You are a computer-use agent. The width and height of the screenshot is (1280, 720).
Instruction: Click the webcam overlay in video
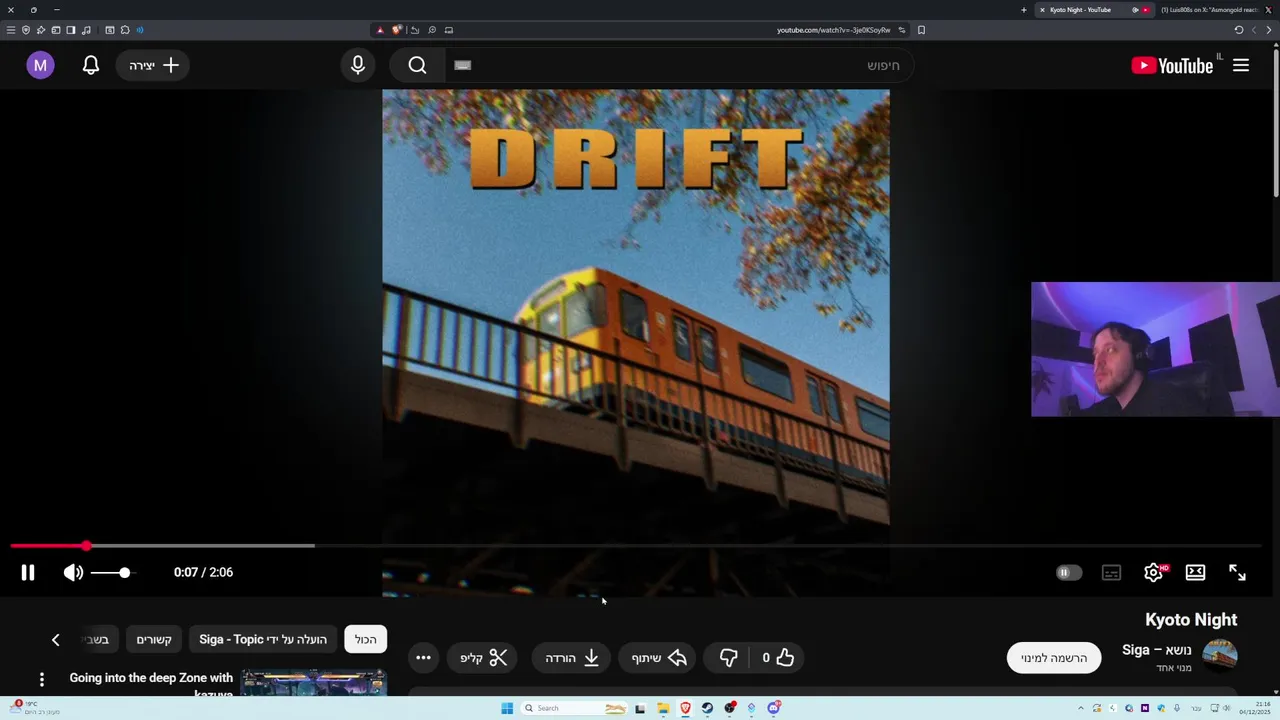[x=1155, y=349]
